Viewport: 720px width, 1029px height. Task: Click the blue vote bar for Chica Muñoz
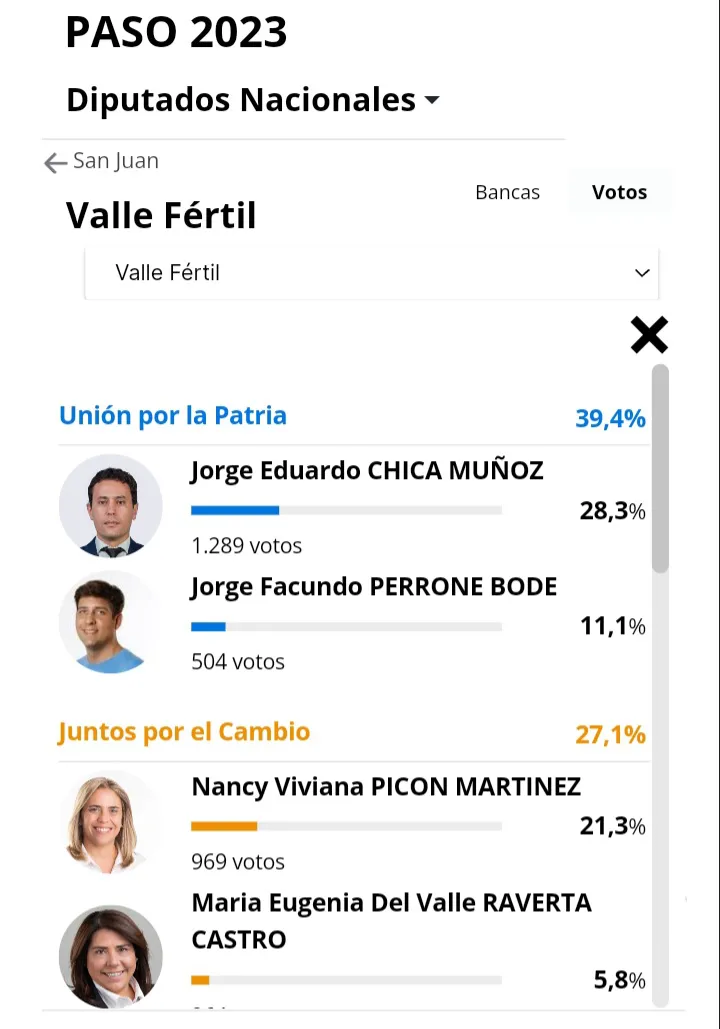[235, 510]
